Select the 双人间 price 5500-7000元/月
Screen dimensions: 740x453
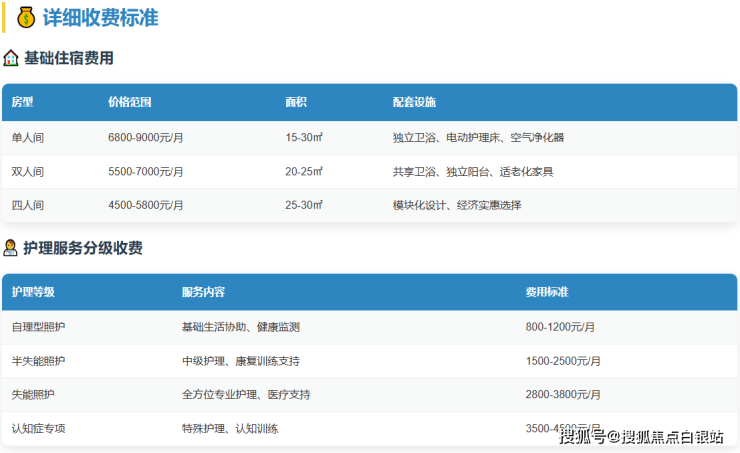tap(146, 172)
